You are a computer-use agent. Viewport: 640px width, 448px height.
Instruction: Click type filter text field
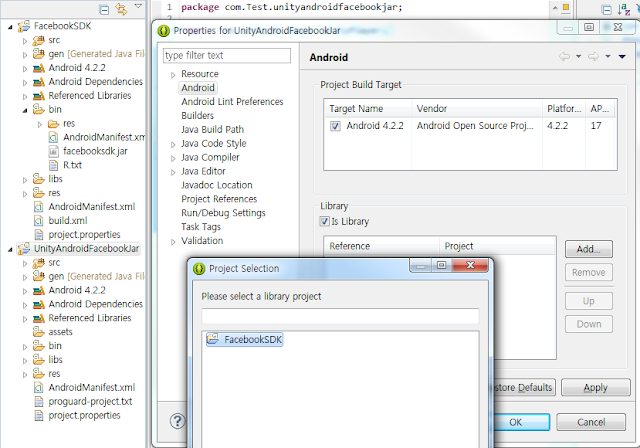click(x=227, y=55)
